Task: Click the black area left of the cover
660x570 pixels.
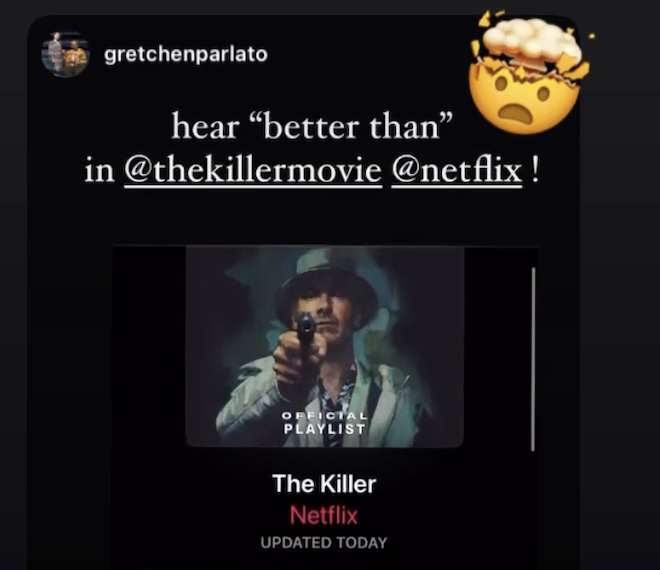Action: (149, 347)
